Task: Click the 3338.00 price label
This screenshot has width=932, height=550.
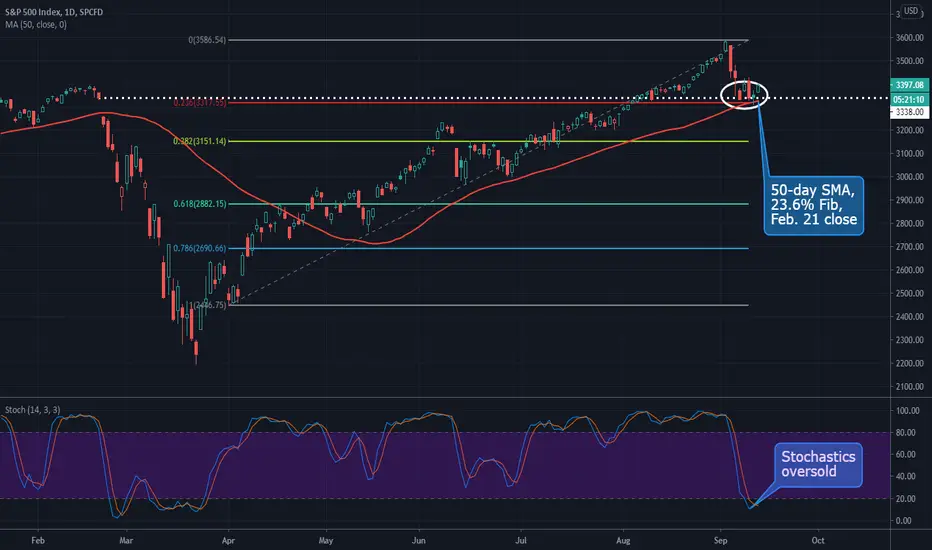Action: pos(909,112)
